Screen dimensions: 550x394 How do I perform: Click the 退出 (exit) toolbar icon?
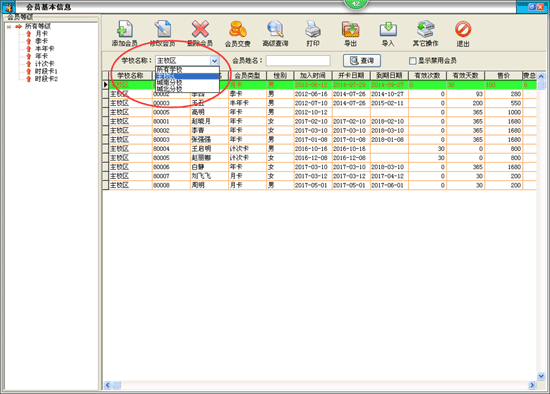coord(463,29)
